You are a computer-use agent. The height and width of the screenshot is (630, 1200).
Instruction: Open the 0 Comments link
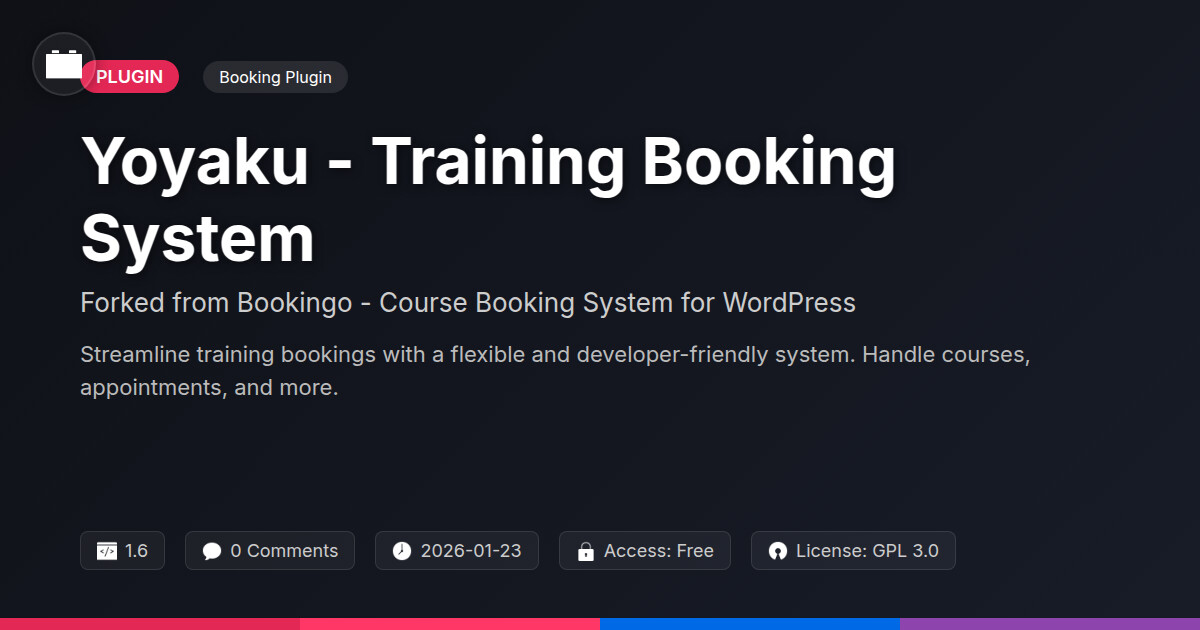(x=284, y=551)
